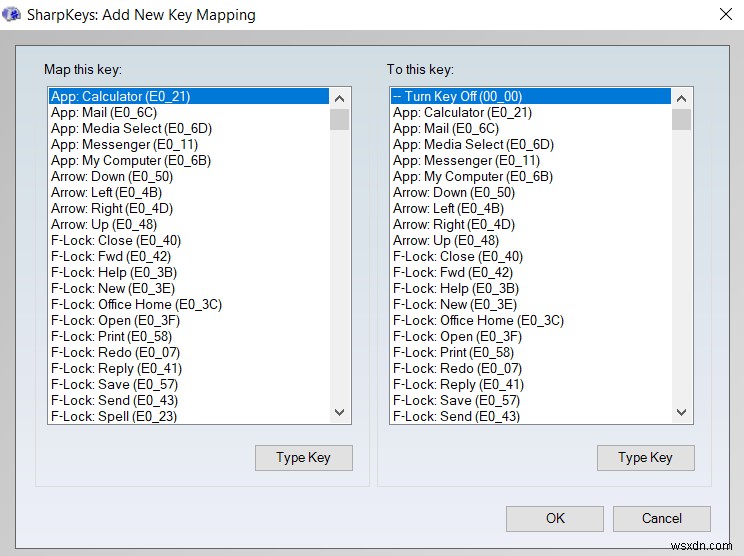This screenshot has width=744, height=556.
Task: Select Arrow: Right in To this key list
Action: (531, 224)
